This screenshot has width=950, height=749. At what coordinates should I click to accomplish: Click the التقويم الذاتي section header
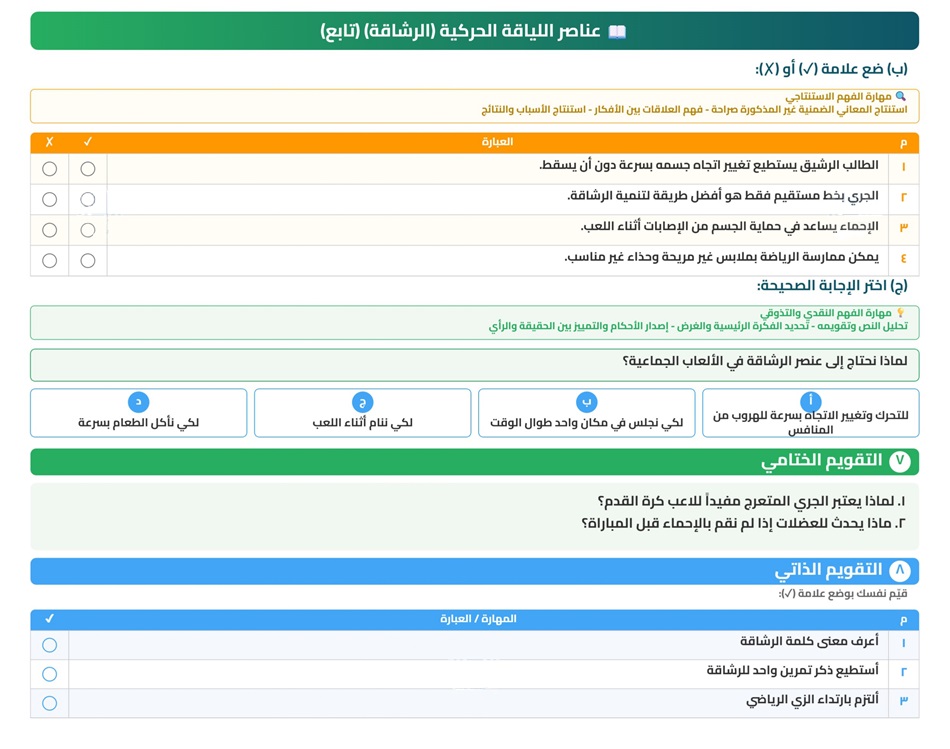pyautogui.click(x=474, y=571)
